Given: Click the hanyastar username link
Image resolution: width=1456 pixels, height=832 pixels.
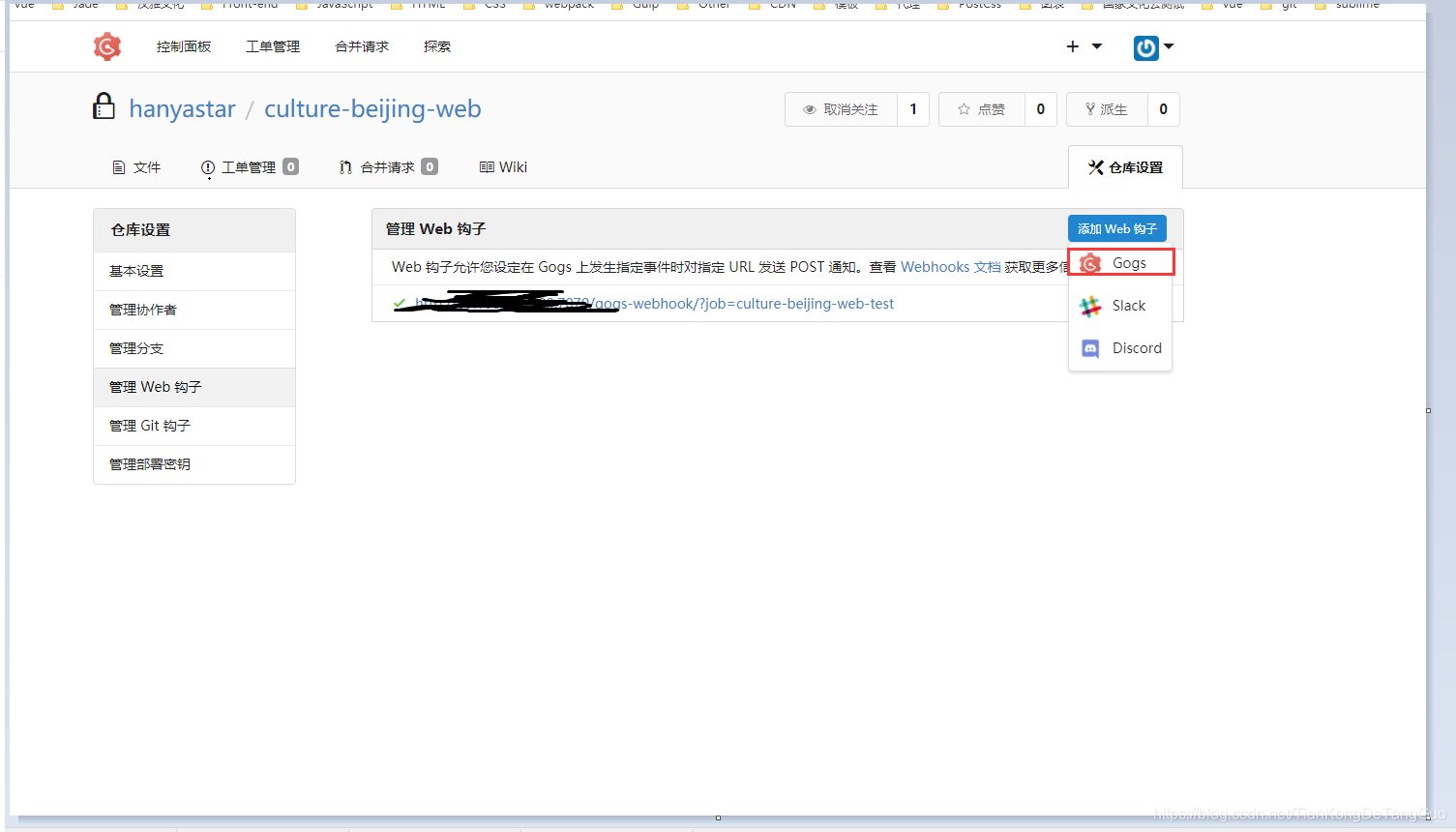Looking at the screenshot, I should tap(182, 108).
